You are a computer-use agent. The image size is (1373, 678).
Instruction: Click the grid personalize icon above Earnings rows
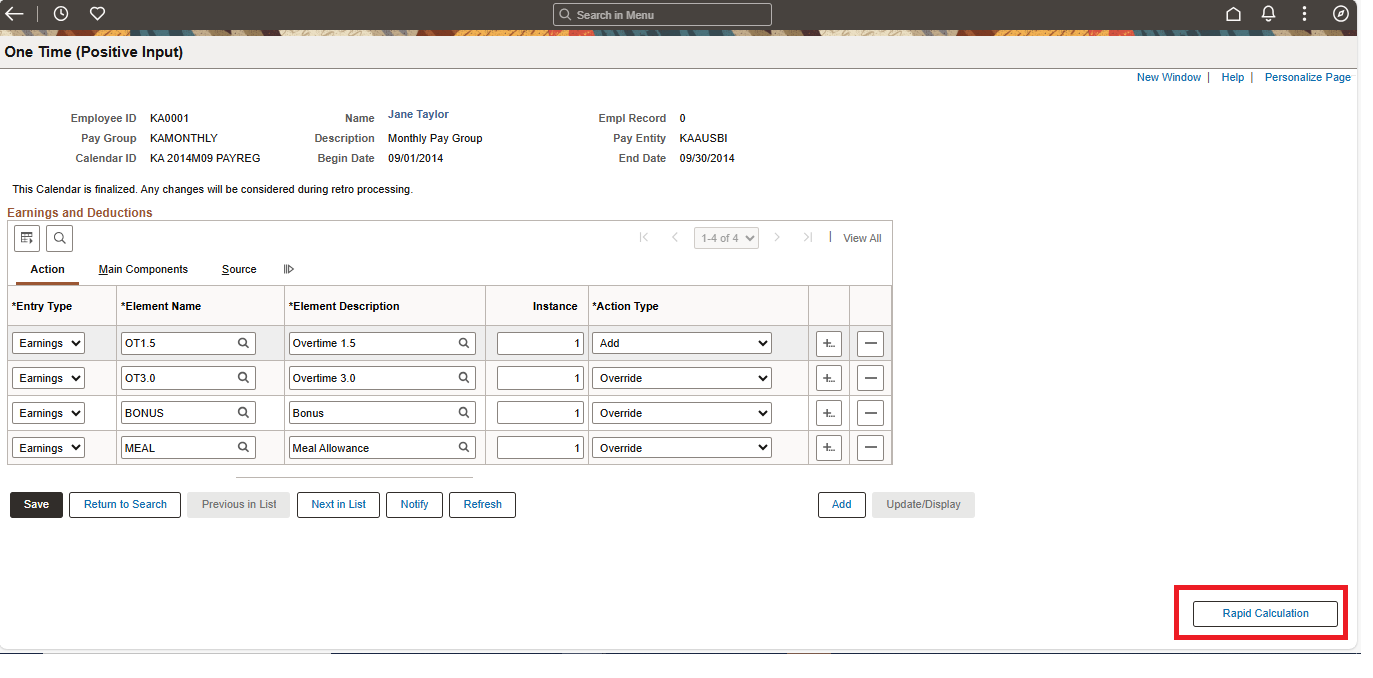tap(26, 238)
